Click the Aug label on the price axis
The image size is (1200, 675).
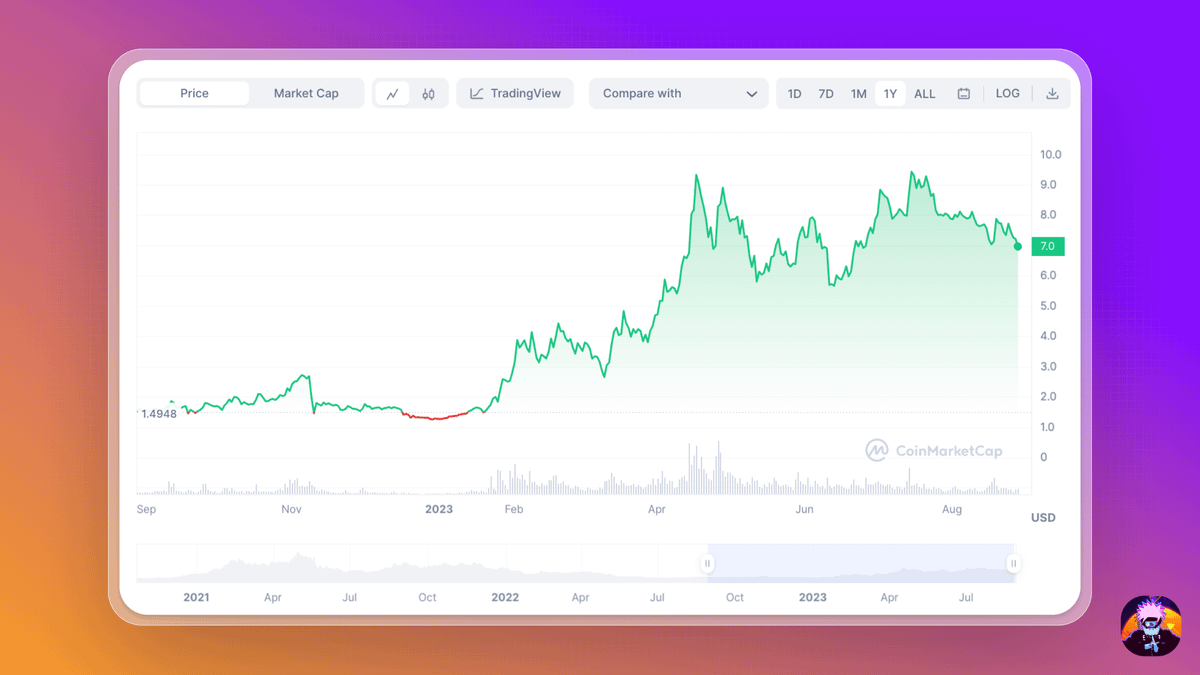click(952, 510)
